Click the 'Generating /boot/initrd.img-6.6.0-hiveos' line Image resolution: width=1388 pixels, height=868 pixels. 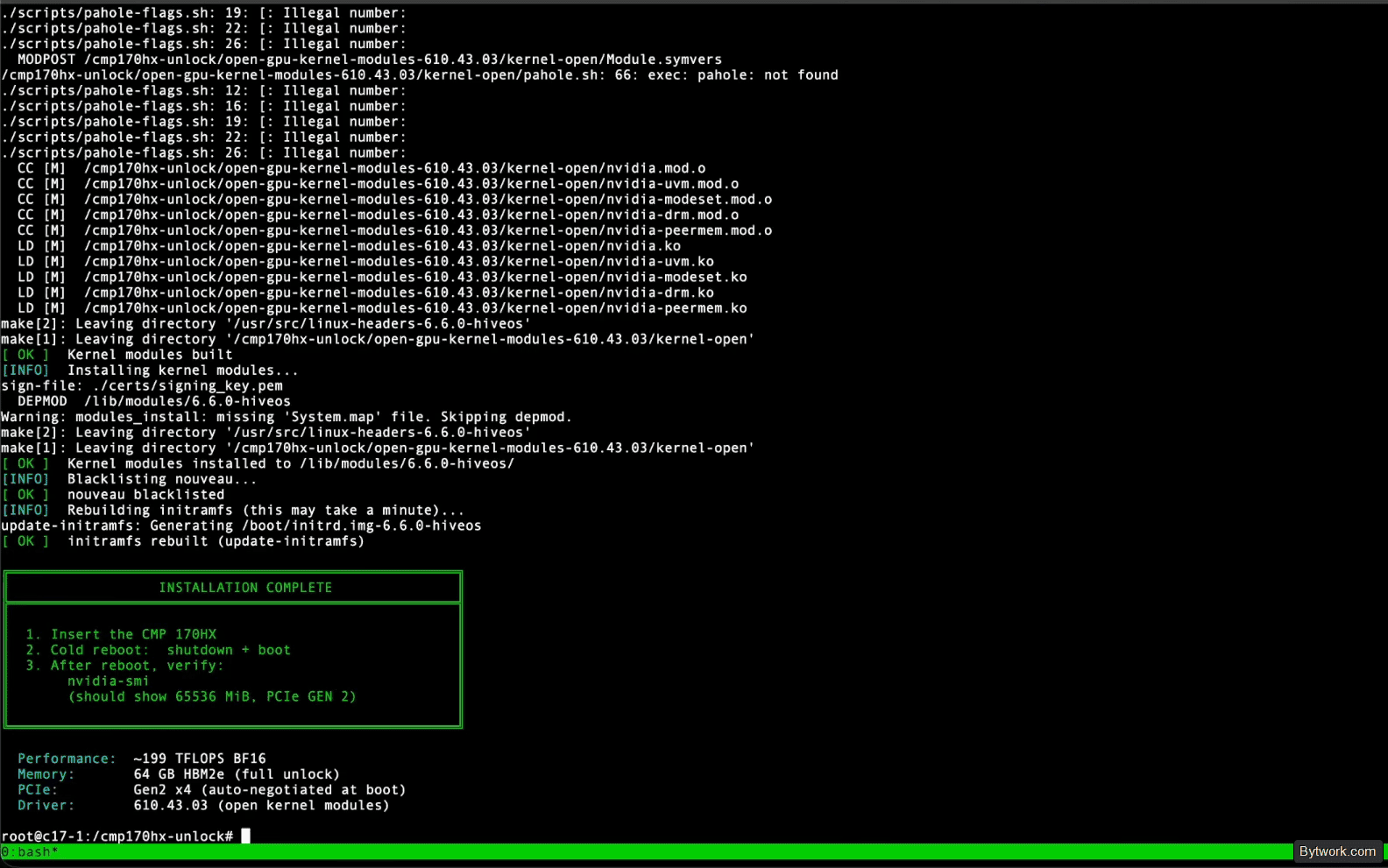click(x=241, y=526)
